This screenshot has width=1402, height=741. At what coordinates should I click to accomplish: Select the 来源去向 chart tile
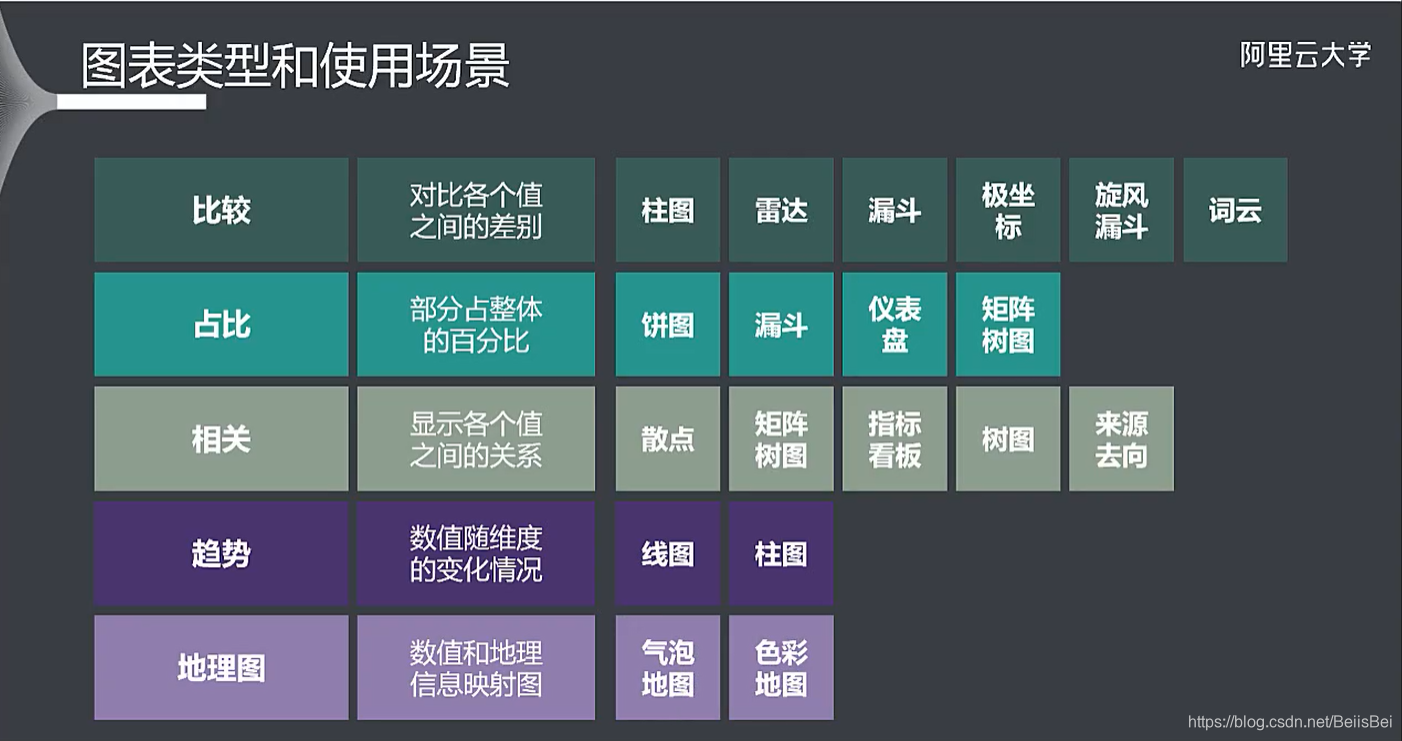(x=1121, y=438)
